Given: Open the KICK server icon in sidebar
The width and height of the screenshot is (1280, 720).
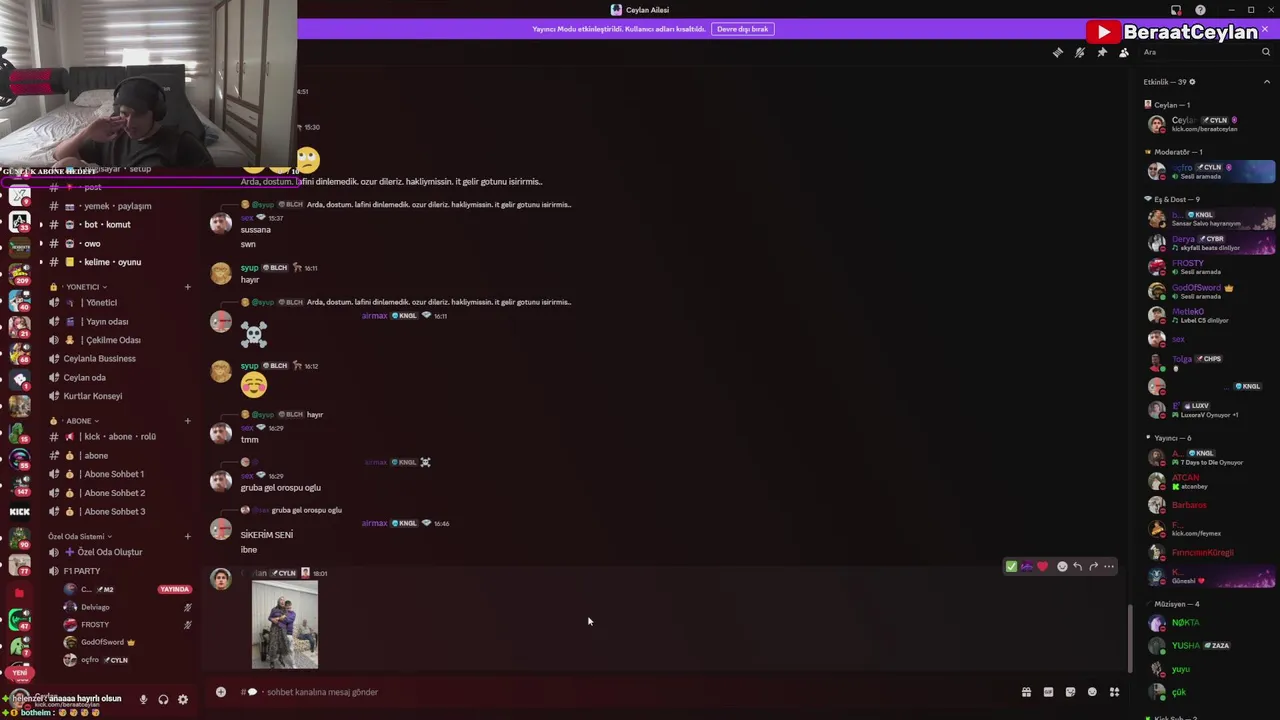Looking at the screenshot, I should [x=19, y=511].
